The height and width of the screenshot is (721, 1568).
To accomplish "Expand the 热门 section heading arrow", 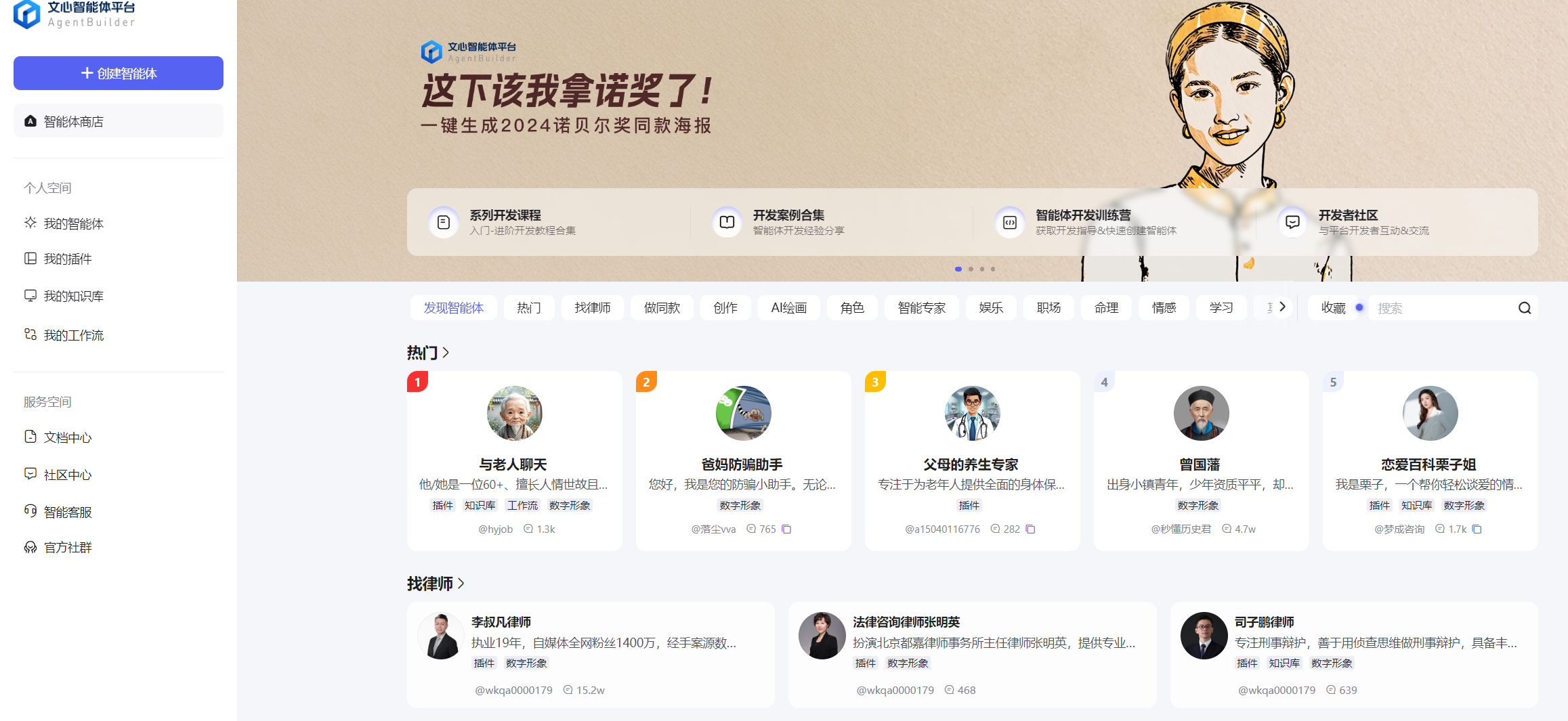I will (446, 353).
